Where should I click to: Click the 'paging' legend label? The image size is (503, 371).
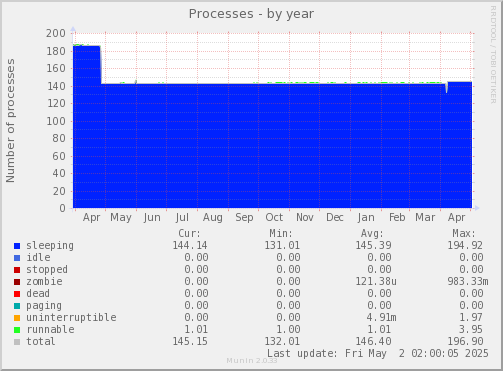(44, 306)
